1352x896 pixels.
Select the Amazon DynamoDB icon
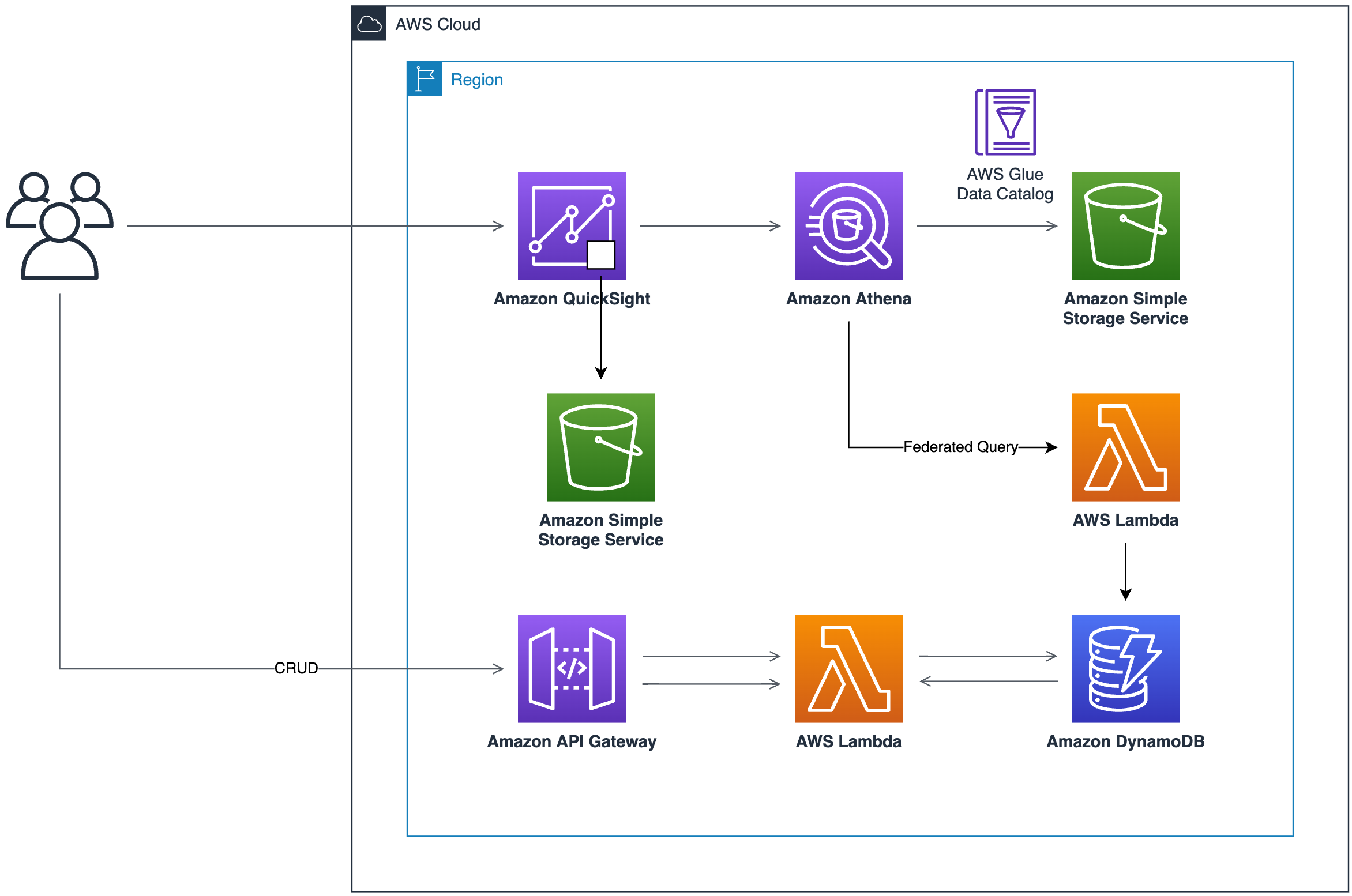[1125, 668]
